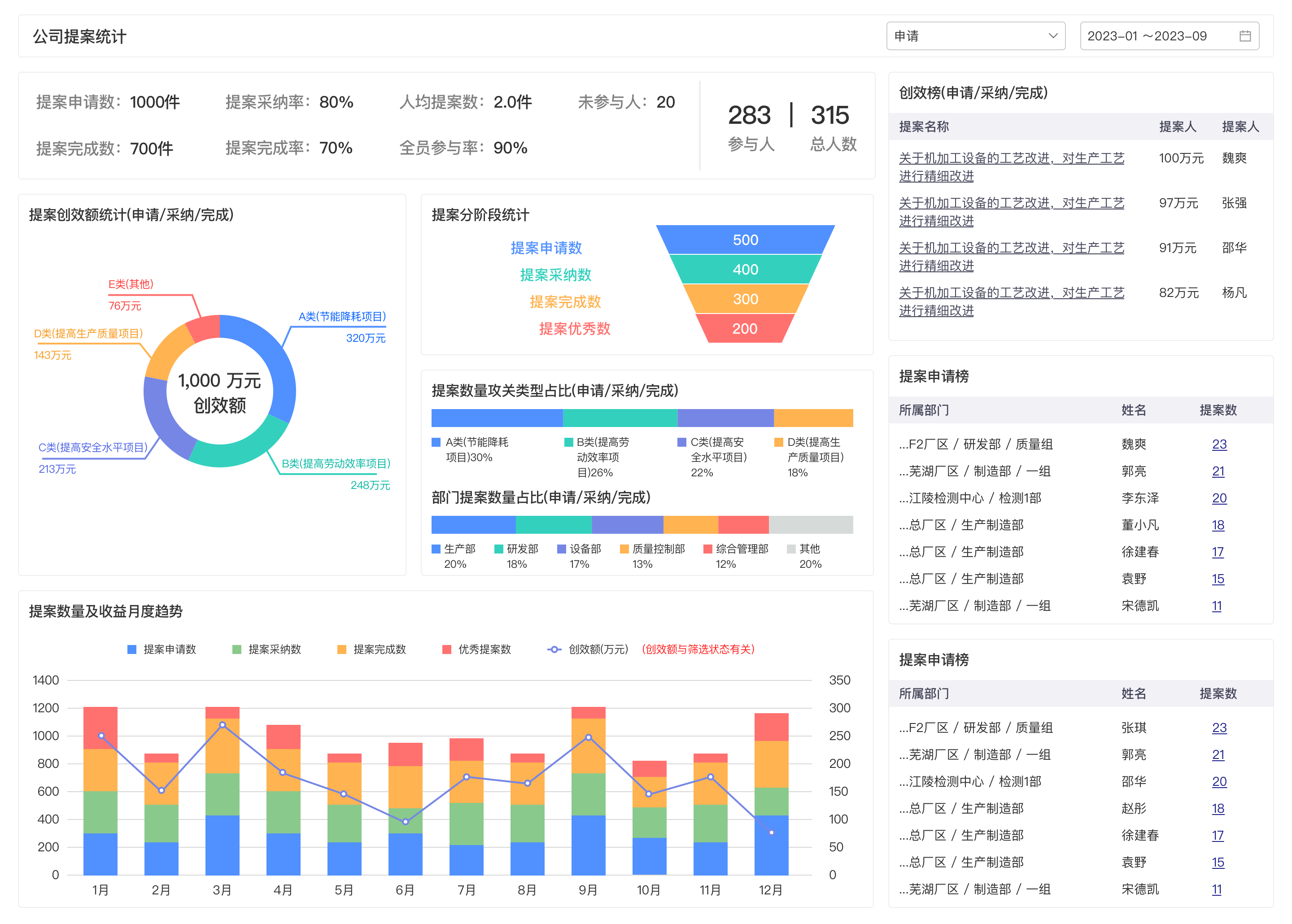The image size is (1292, 924).
Task: Click the 设备部 17% legend swatch
Action: tap(562, 549)
